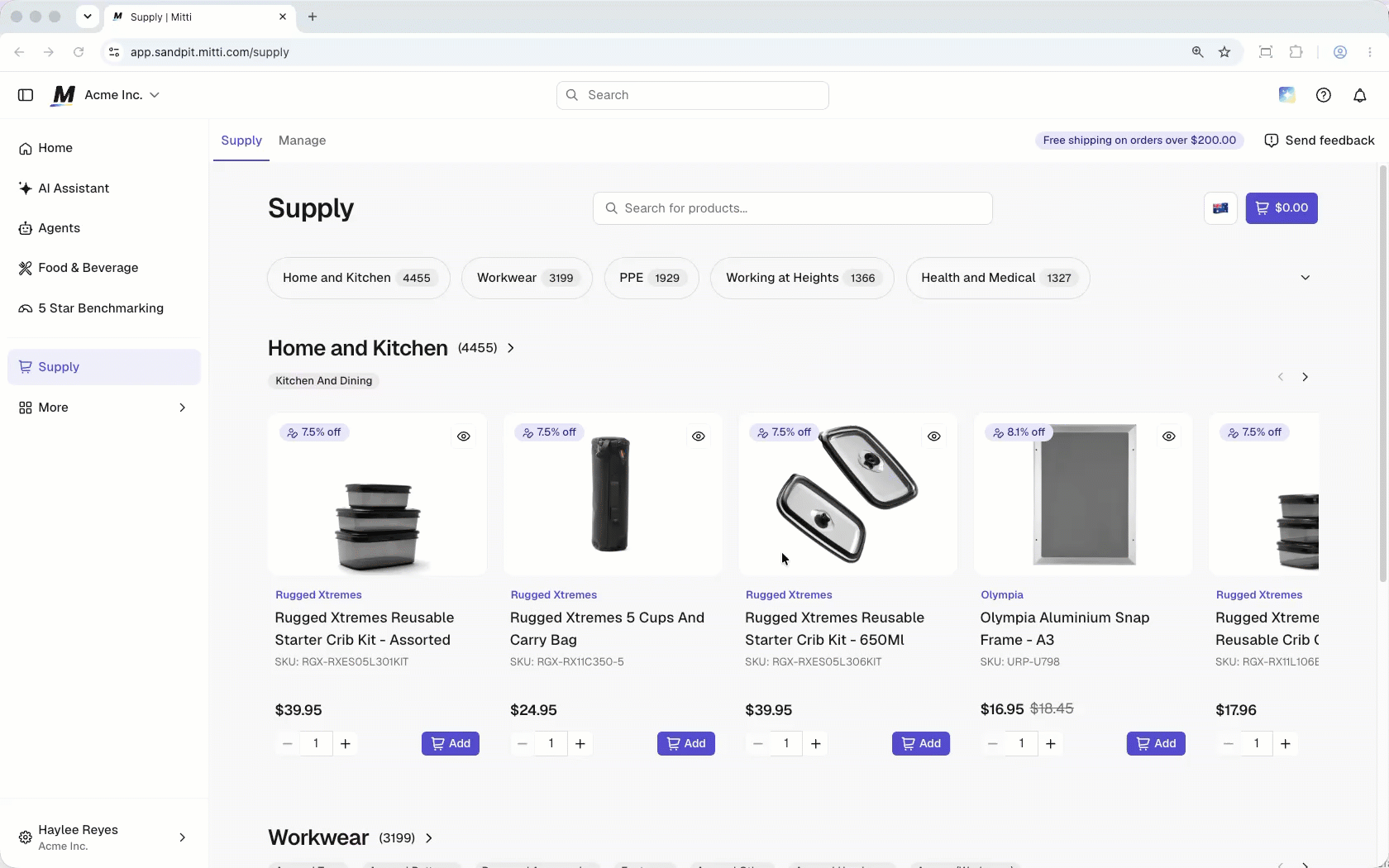Open the 5 Cups Carry Bag image
1389x868 pixels.
[x=613, y=494]
